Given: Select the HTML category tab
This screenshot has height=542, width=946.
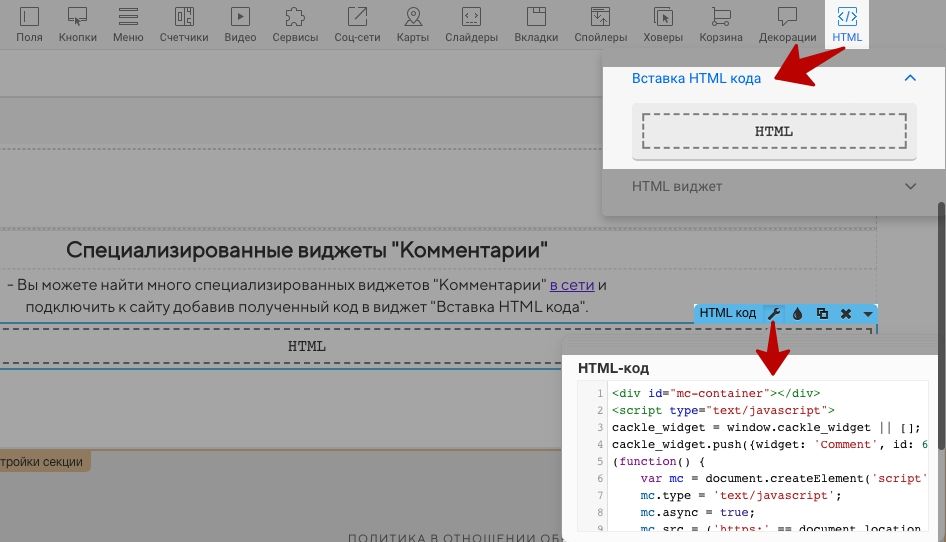Looking at the screenshot, I should click(847, 25).
